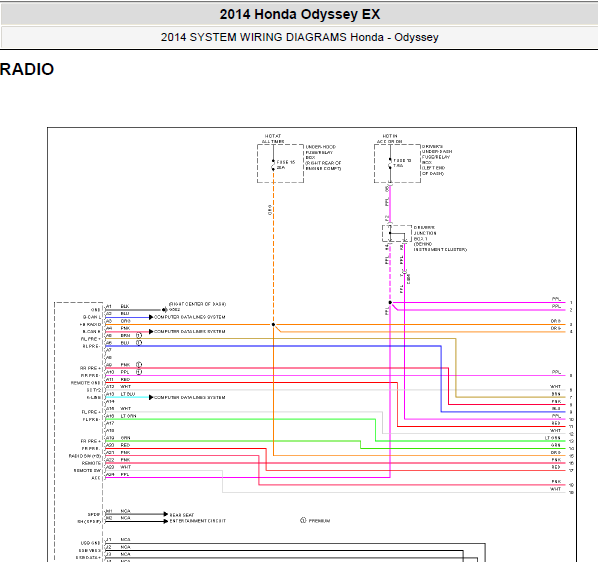The height and width of the screenshot is (562, 598).
Task: Click the F-CAN H arrow to COMPUTER DATA LINES SYSTEM
Action: (151, 332)
